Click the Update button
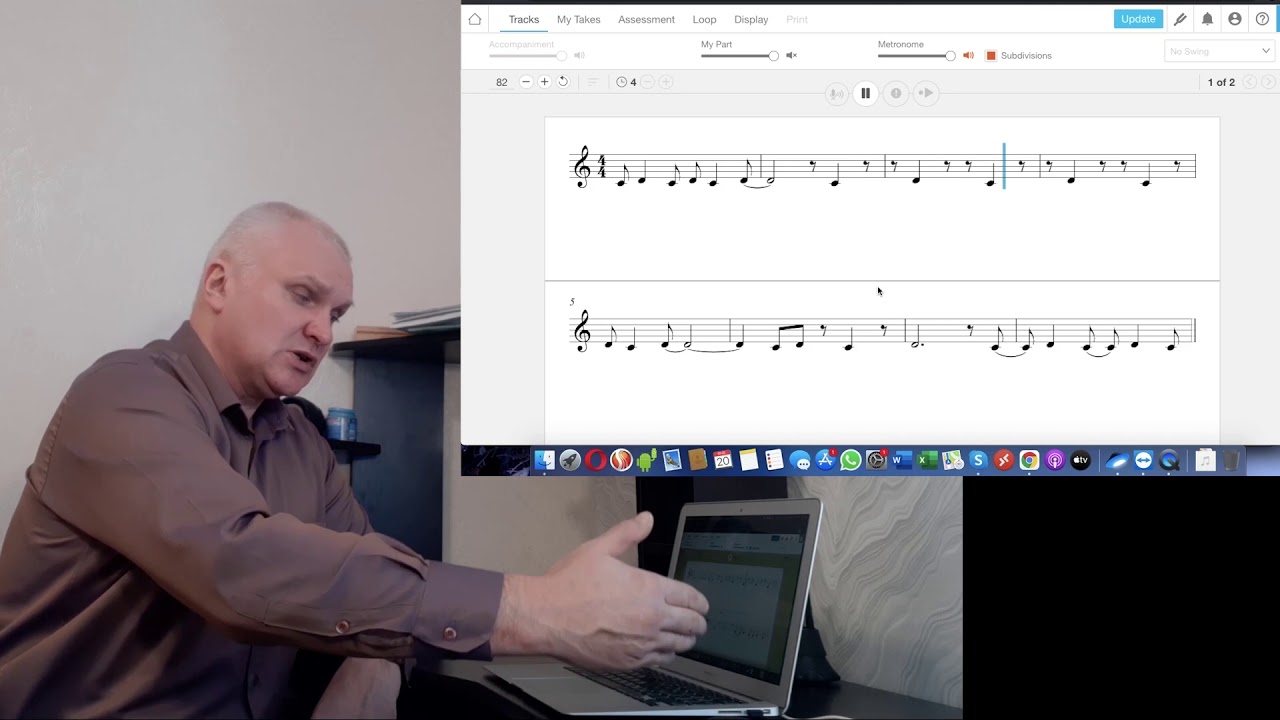This screenshot has height=720, width=1280. (x=1138, y=19)
